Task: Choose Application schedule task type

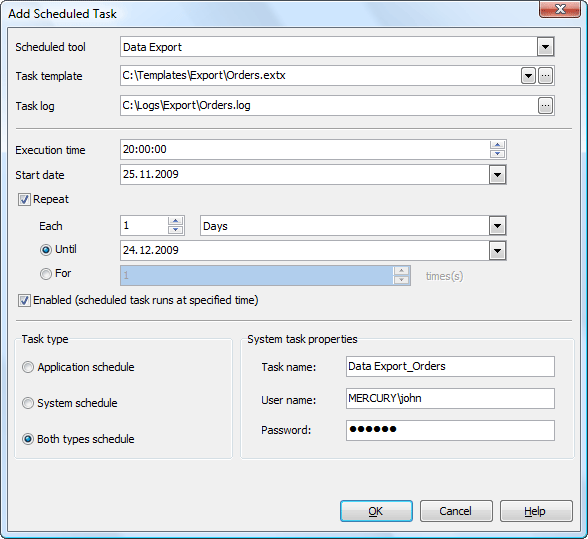Action: (28, 367)
